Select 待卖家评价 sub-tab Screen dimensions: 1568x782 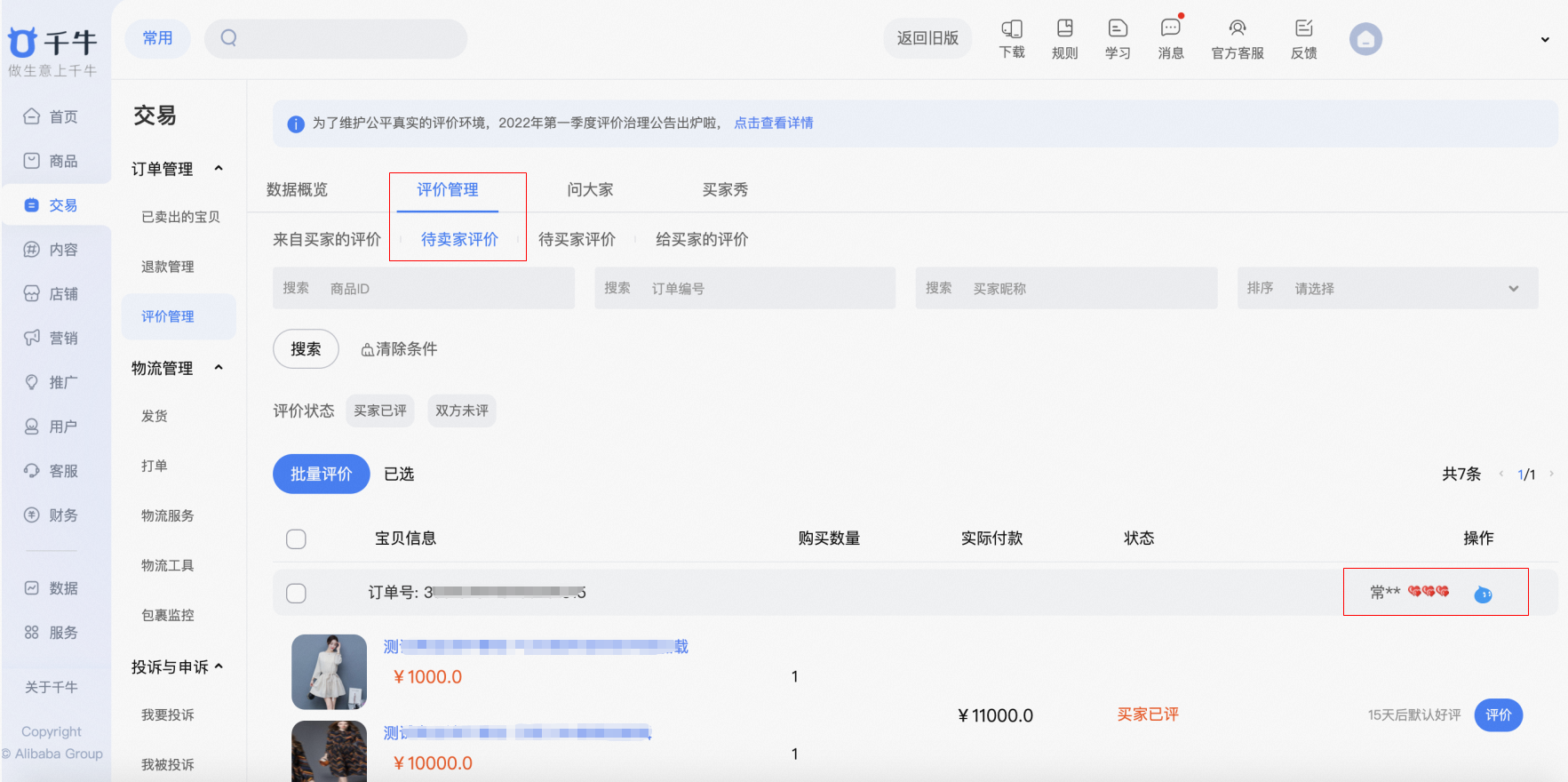459,239
